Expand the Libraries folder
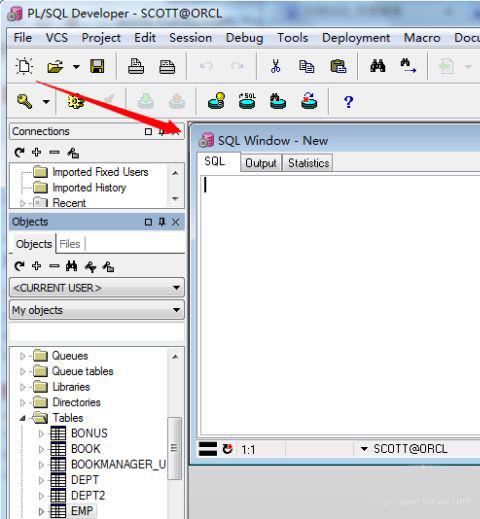This screenshot has height=519, width=480. click(x=22, y=387)
